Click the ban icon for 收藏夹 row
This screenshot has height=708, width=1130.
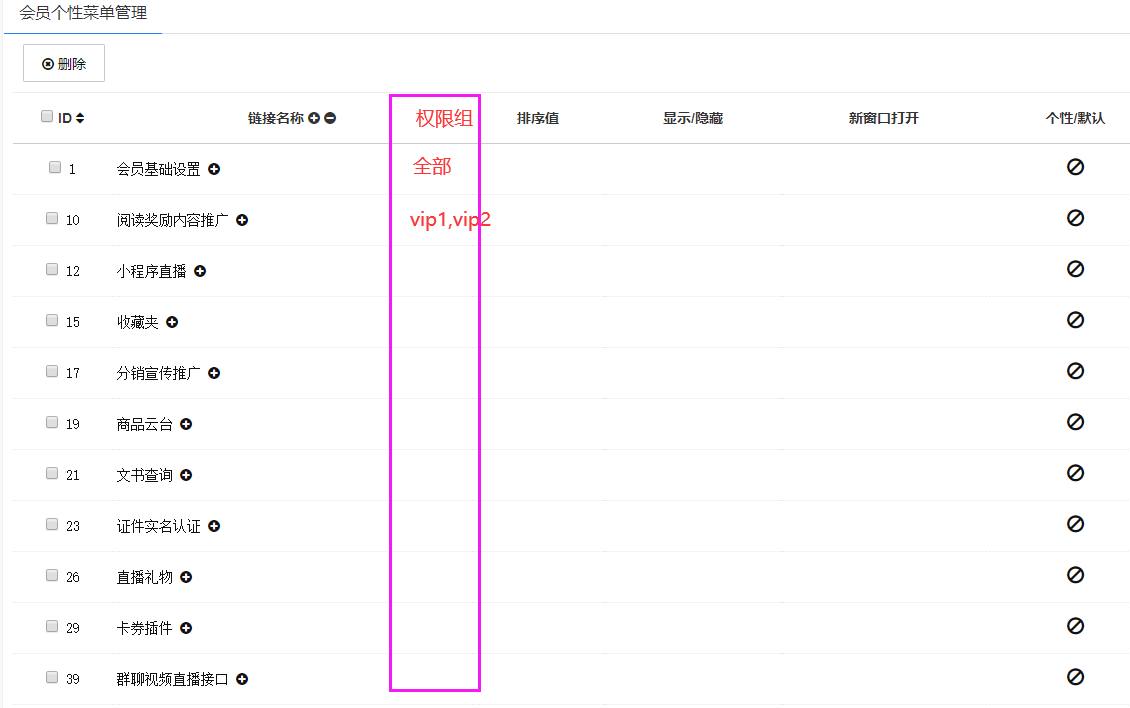pos(1075,320)
